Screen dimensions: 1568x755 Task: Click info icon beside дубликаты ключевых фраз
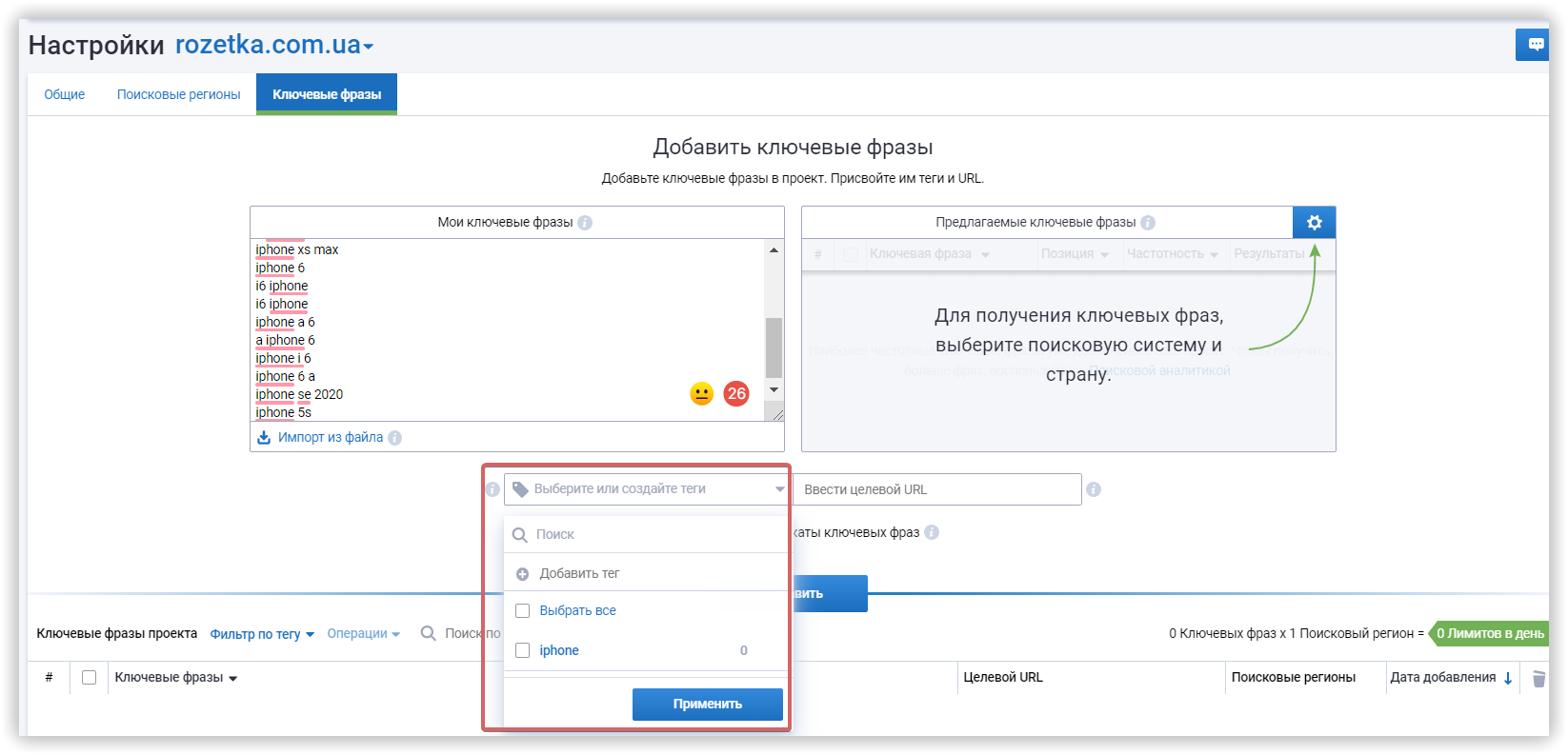(932, 532)
